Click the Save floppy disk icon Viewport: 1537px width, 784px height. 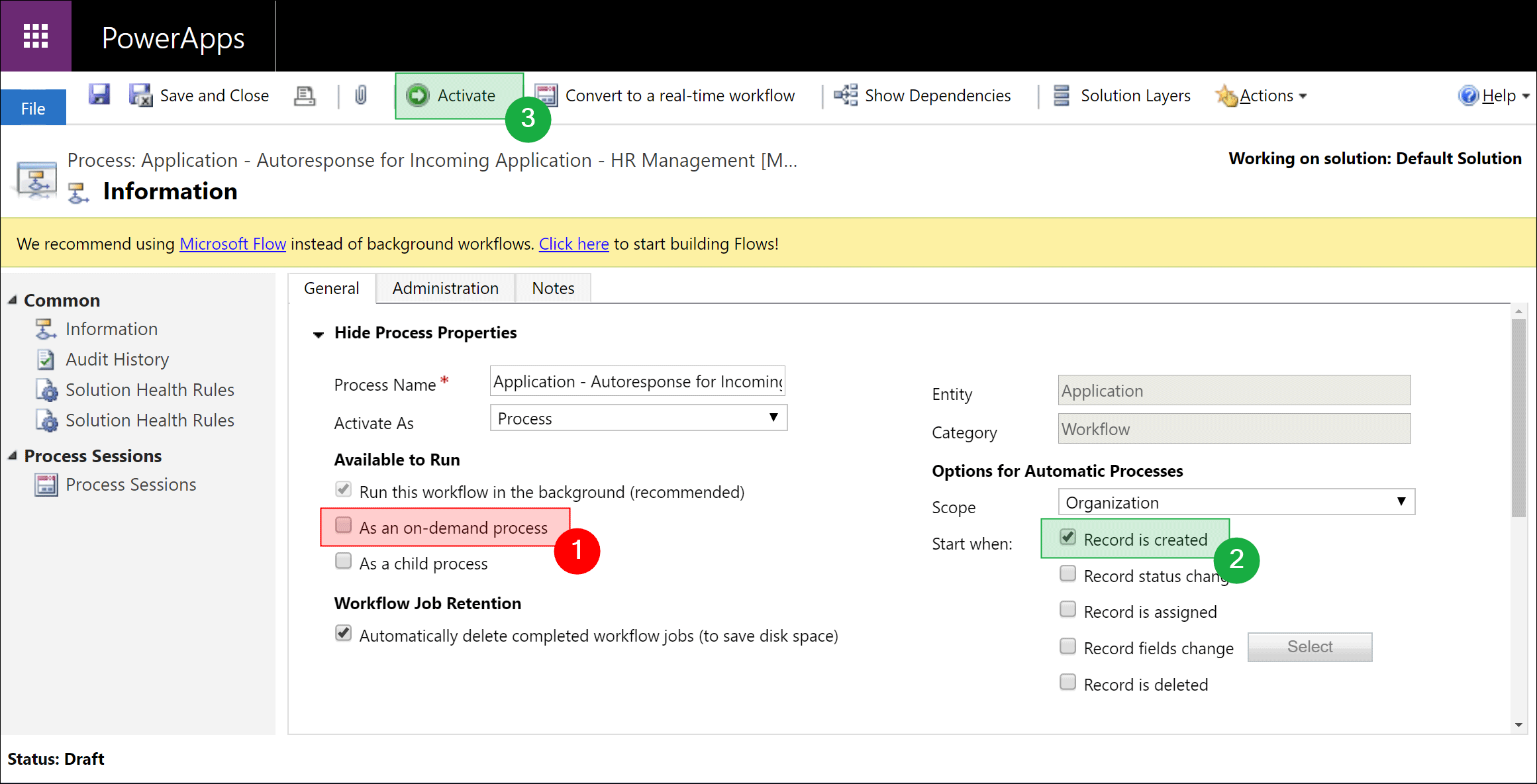click(x=99, y=95)
